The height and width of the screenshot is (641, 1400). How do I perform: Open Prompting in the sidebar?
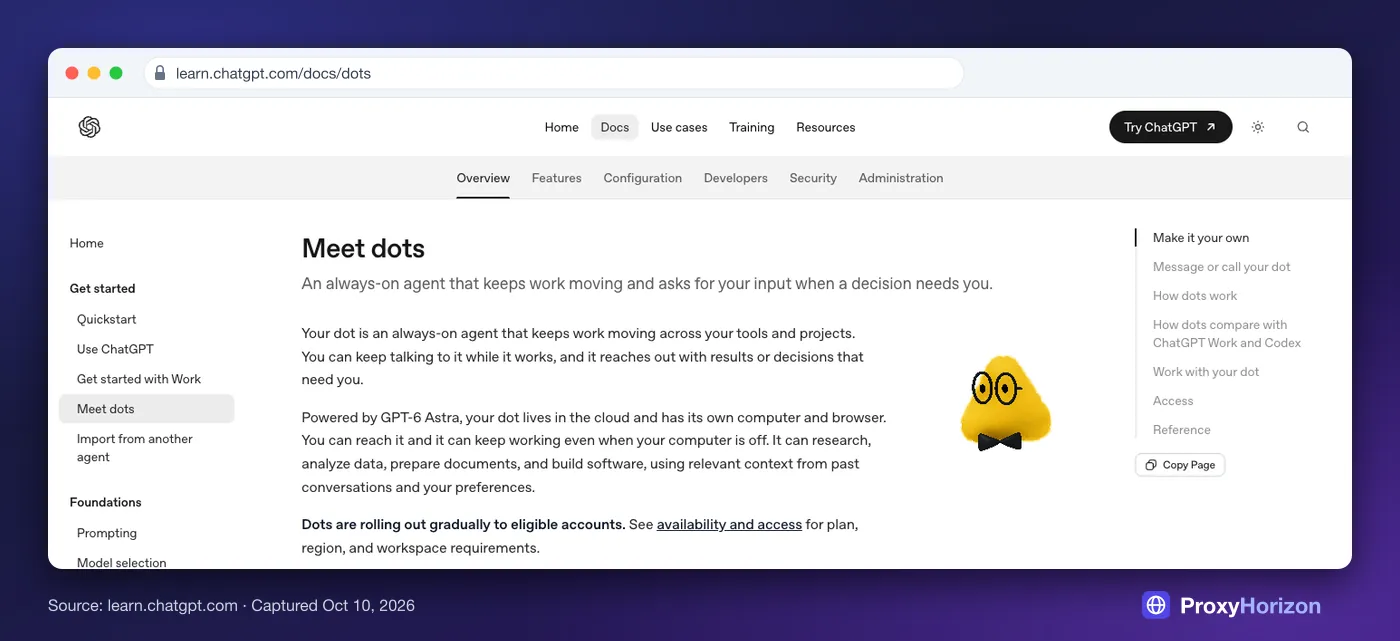pos(107,533)
